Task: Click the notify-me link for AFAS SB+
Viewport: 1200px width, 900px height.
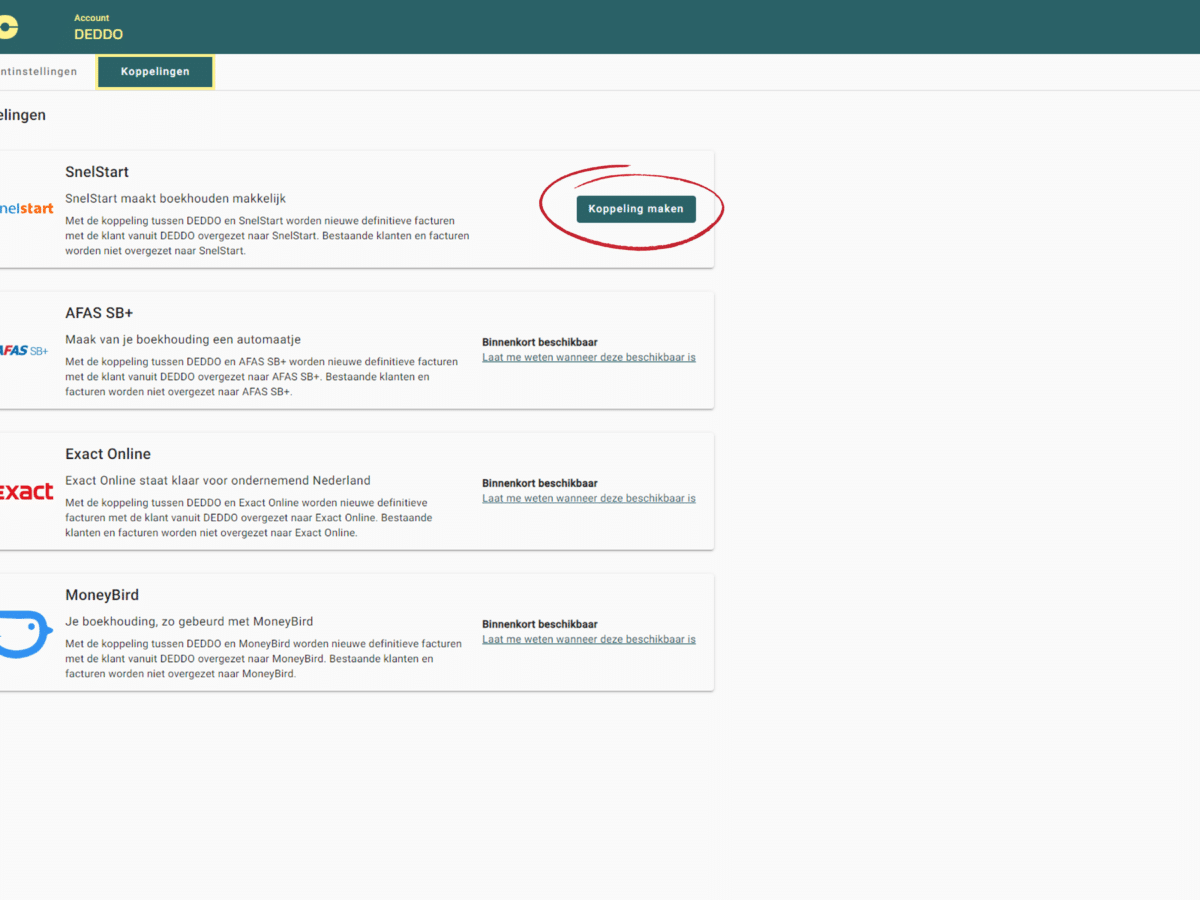Action: coord(588,357)
